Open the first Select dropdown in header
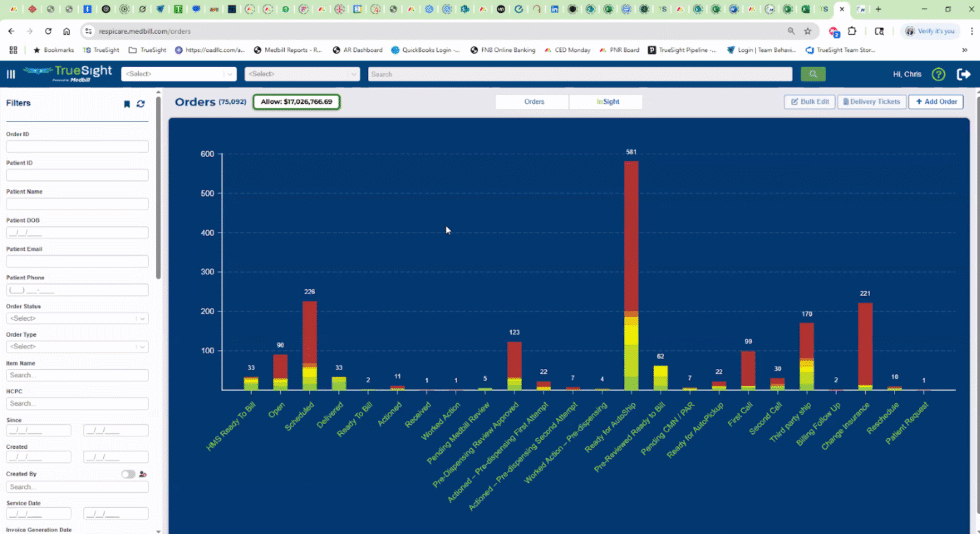Viewport: 980px width, 534px height. tap(179, 74)
